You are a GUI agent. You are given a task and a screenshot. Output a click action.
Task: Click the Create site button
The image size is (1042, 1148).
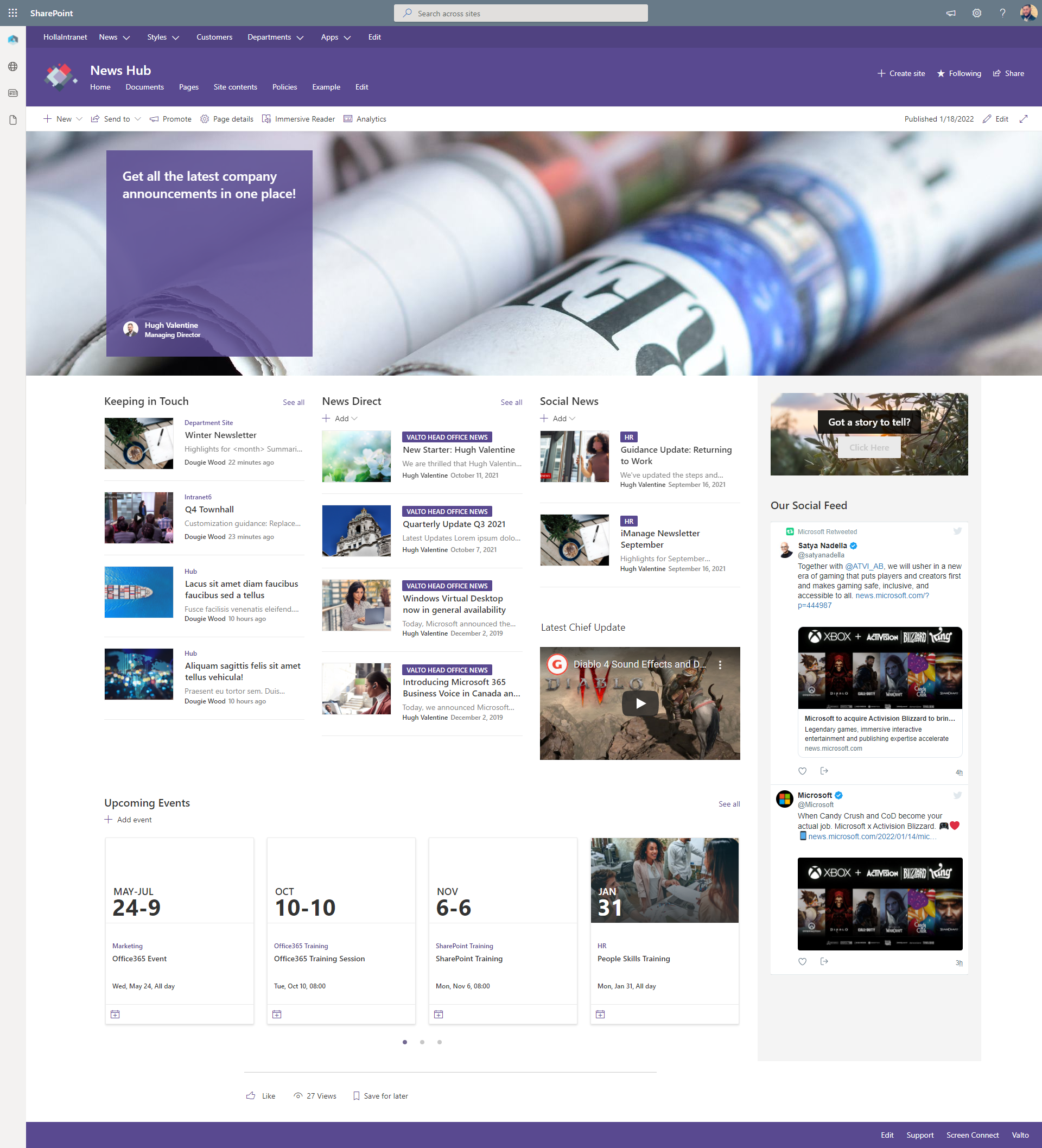point(901,73)
